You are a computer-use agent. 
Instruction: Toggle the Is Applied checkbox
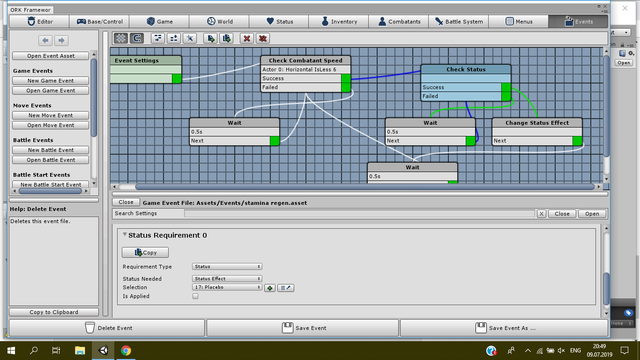click(x=196, y=296)
